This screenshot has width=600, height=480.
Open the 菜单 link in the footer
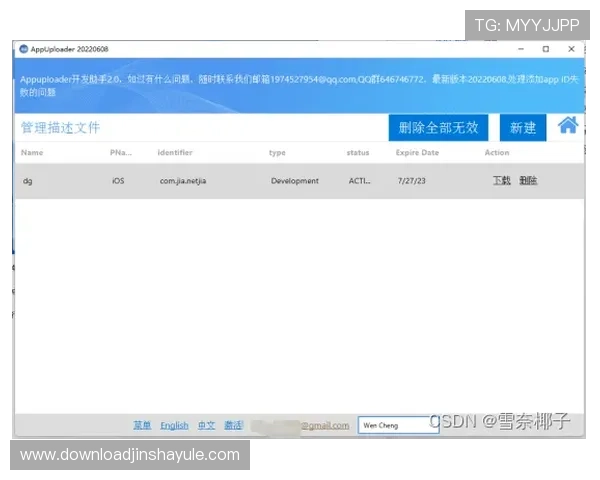pos(142,425)
